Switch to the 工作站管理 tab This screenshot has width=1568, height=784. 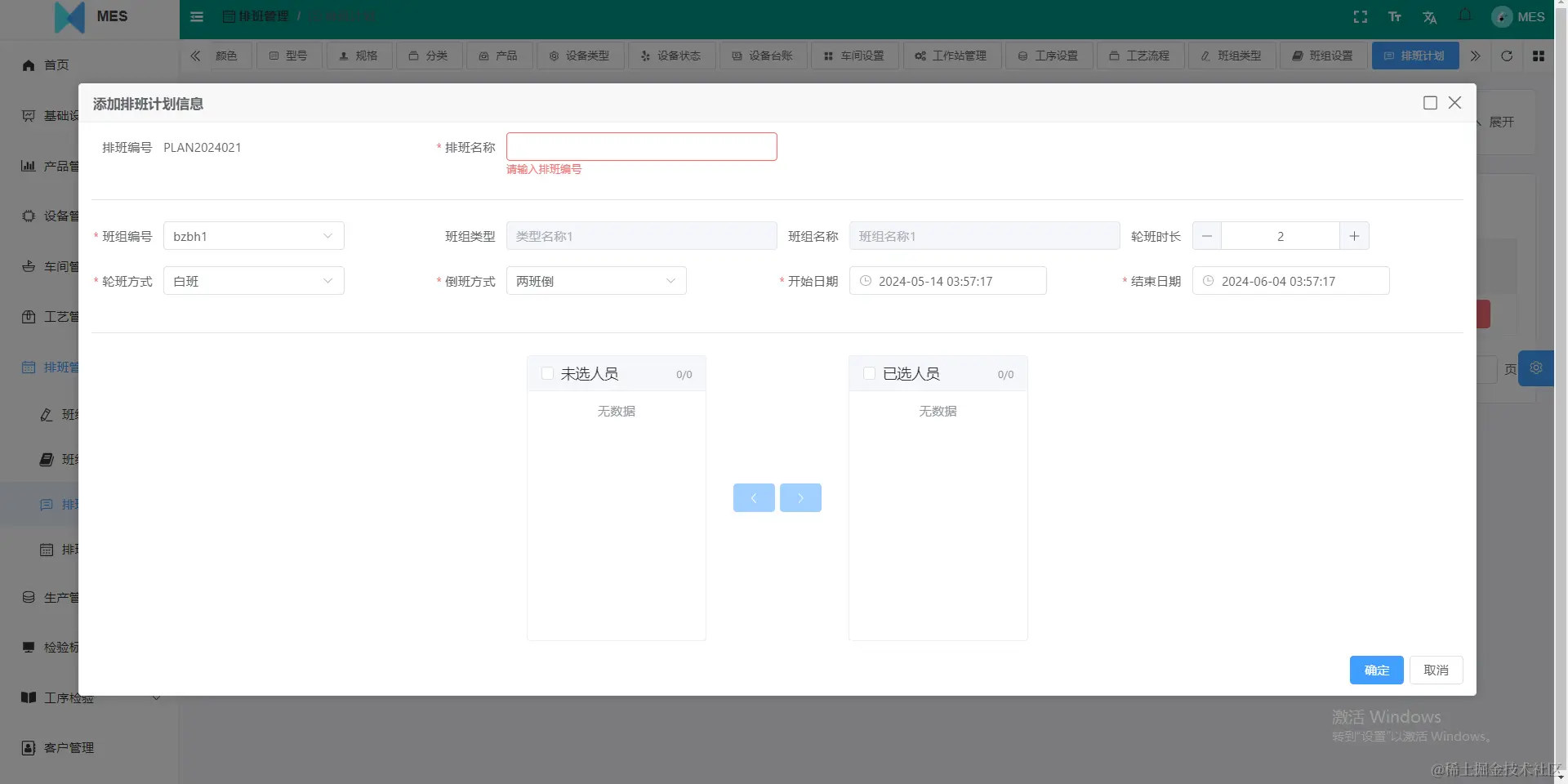pos(952,56)
